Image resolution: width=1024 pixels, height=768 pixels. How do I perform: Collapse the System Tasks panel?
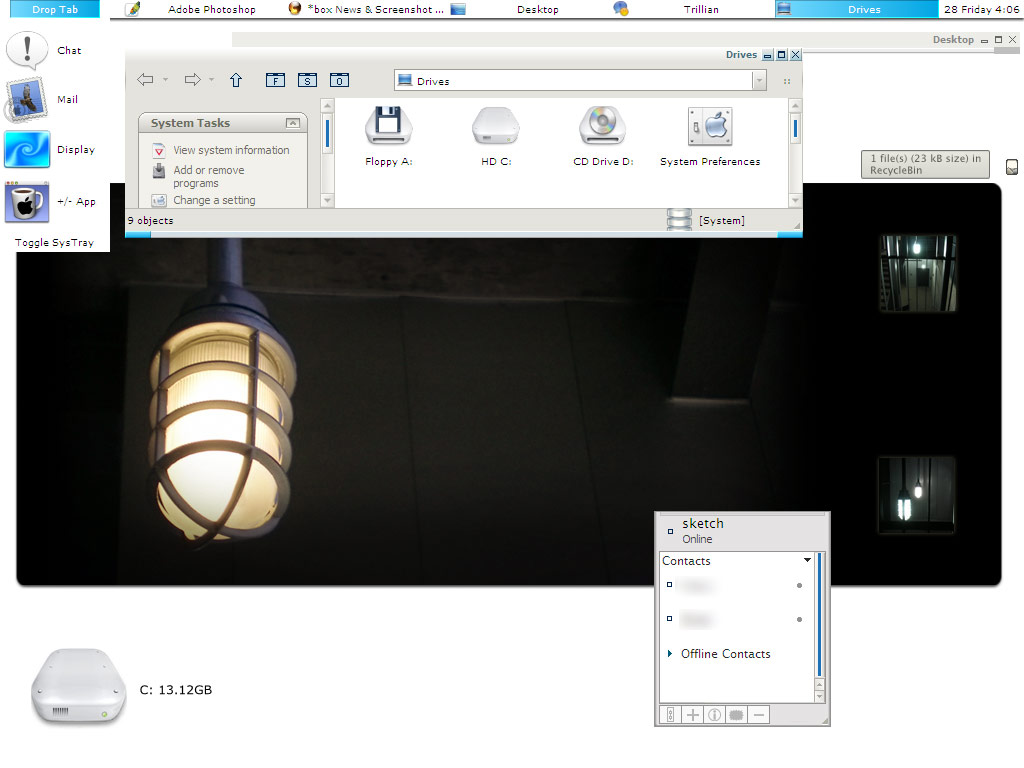[x=293, y=123]
